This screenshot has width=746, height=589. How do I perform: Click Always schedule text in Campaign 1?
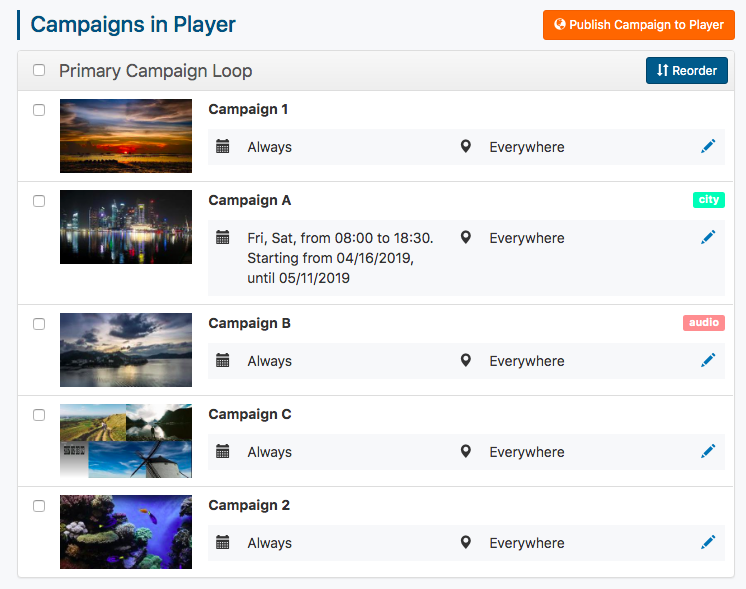(269, 147)
